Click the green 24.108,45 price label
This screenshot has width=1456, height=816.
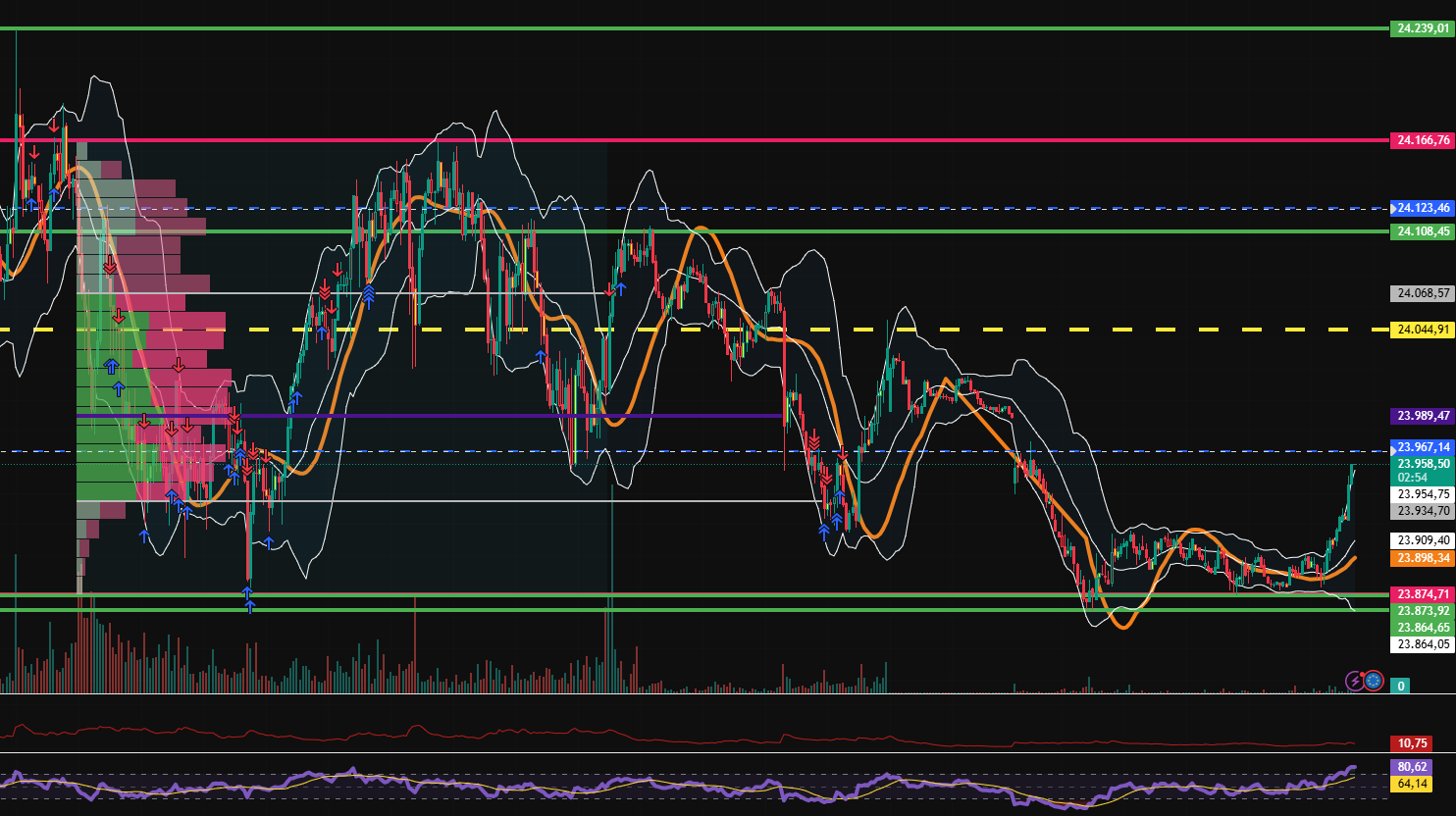click(x=1422, y=231)
